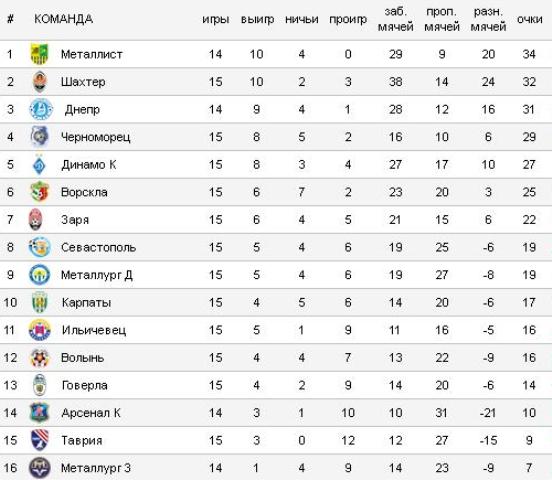Click the игры column header
Screen dimensions: 552x480
click(215, 19)
